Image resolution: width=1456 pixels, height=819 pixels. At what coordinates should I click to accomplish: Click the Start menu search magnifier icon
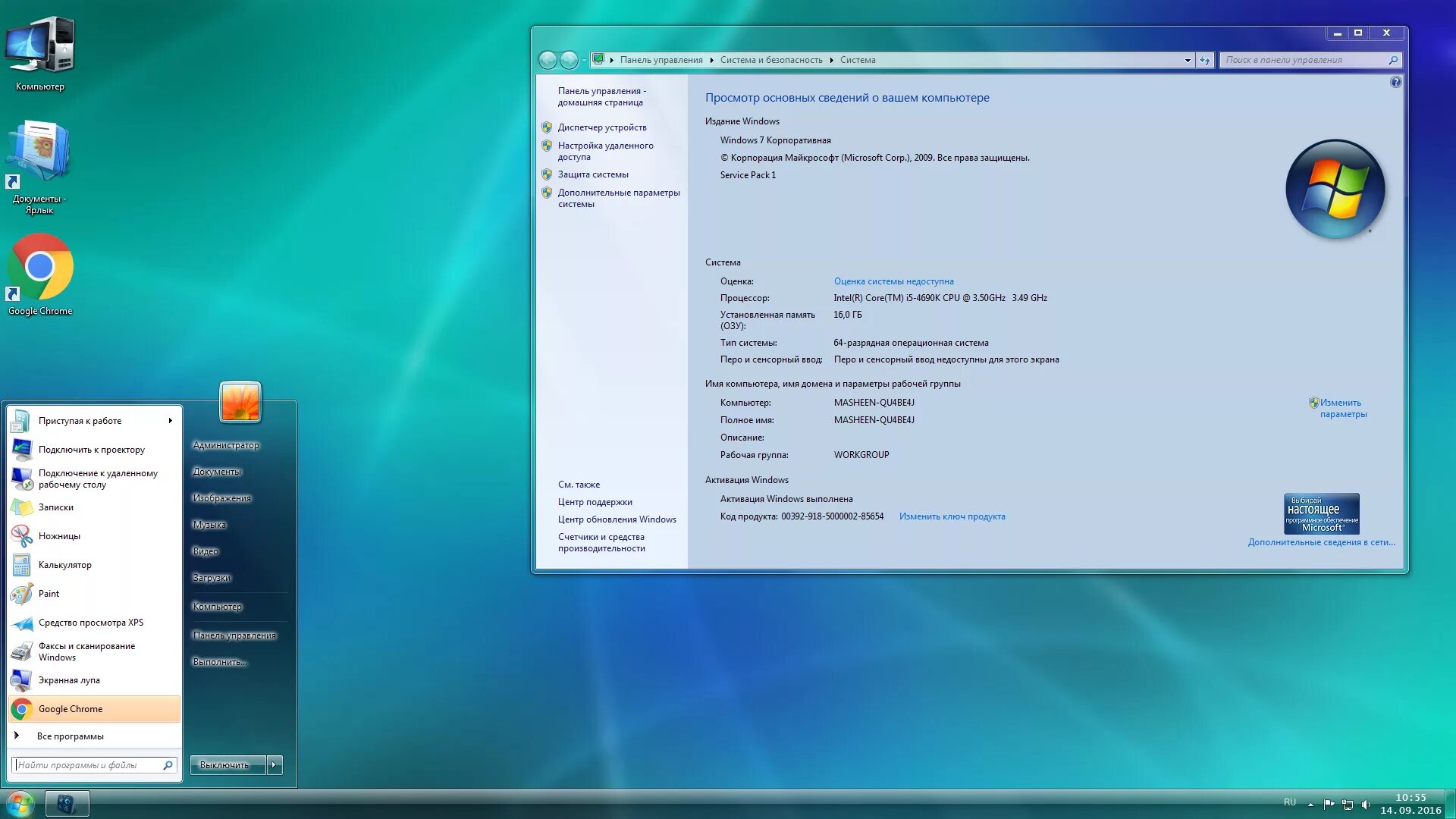click(168, 765)
